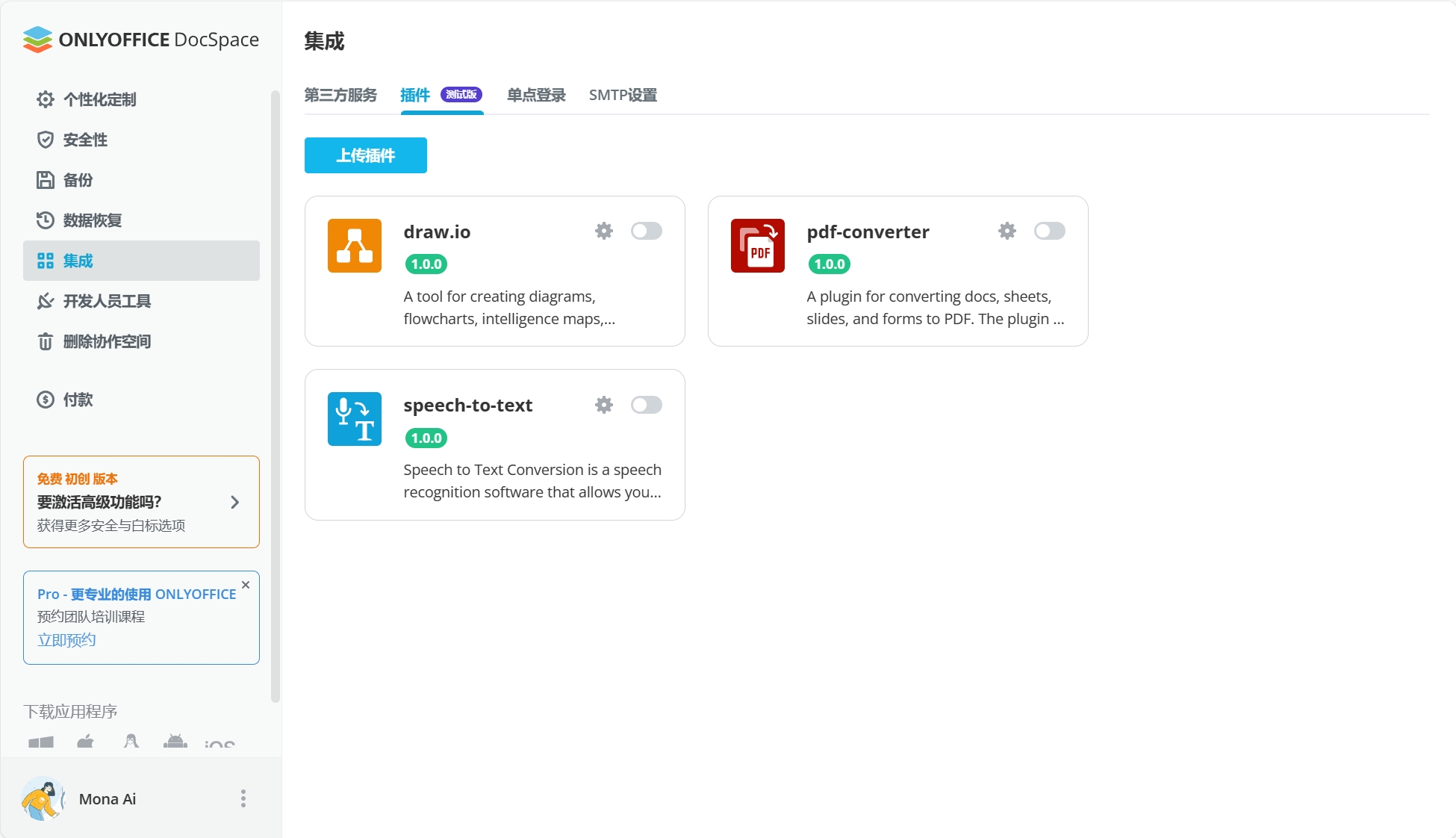Viewport: 1456px width, 838px height.
Task: Switch to 第三方服务 tab
Action: coord(340,95)
